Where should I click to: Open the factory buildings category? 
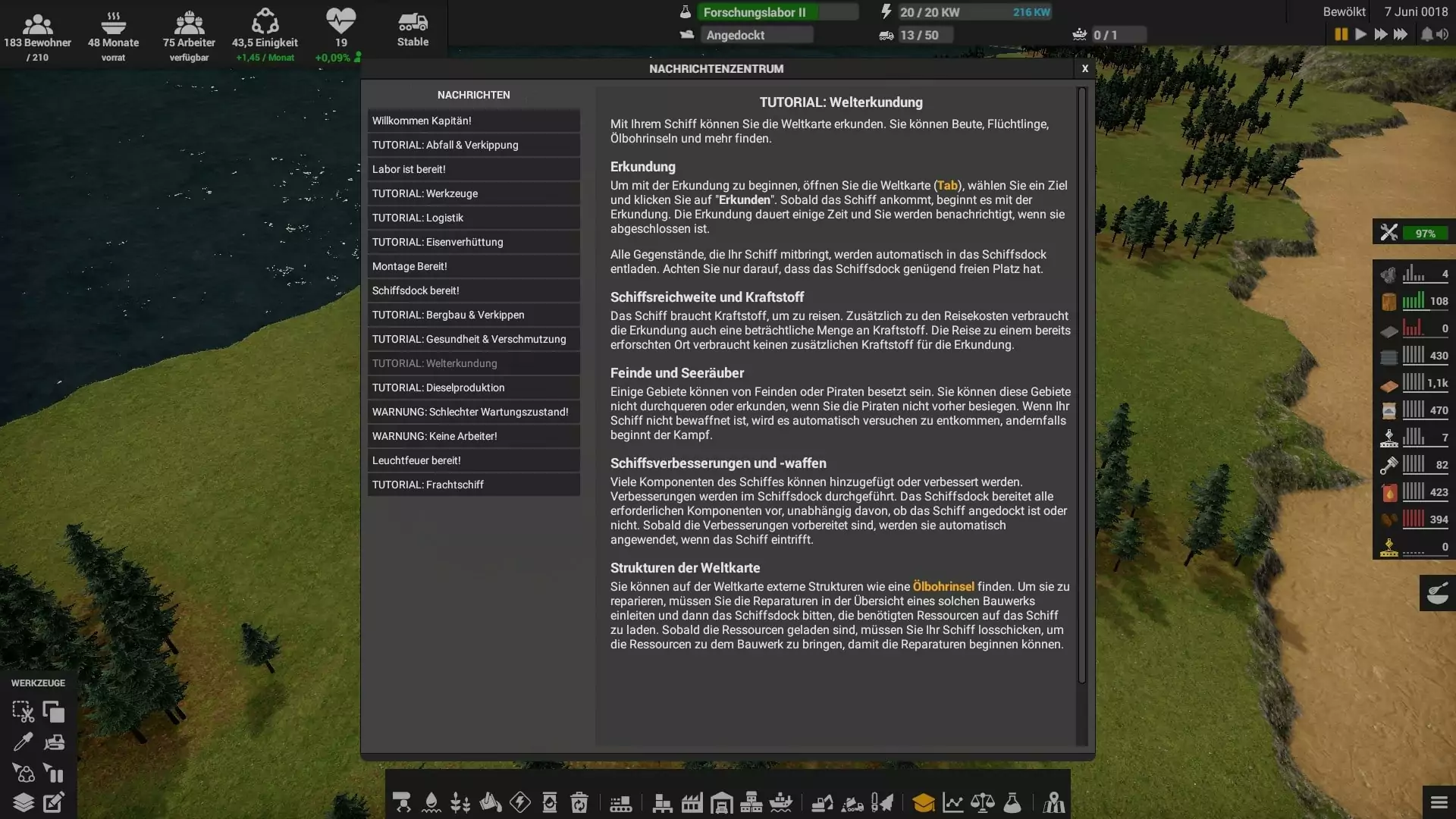[692, 802]
